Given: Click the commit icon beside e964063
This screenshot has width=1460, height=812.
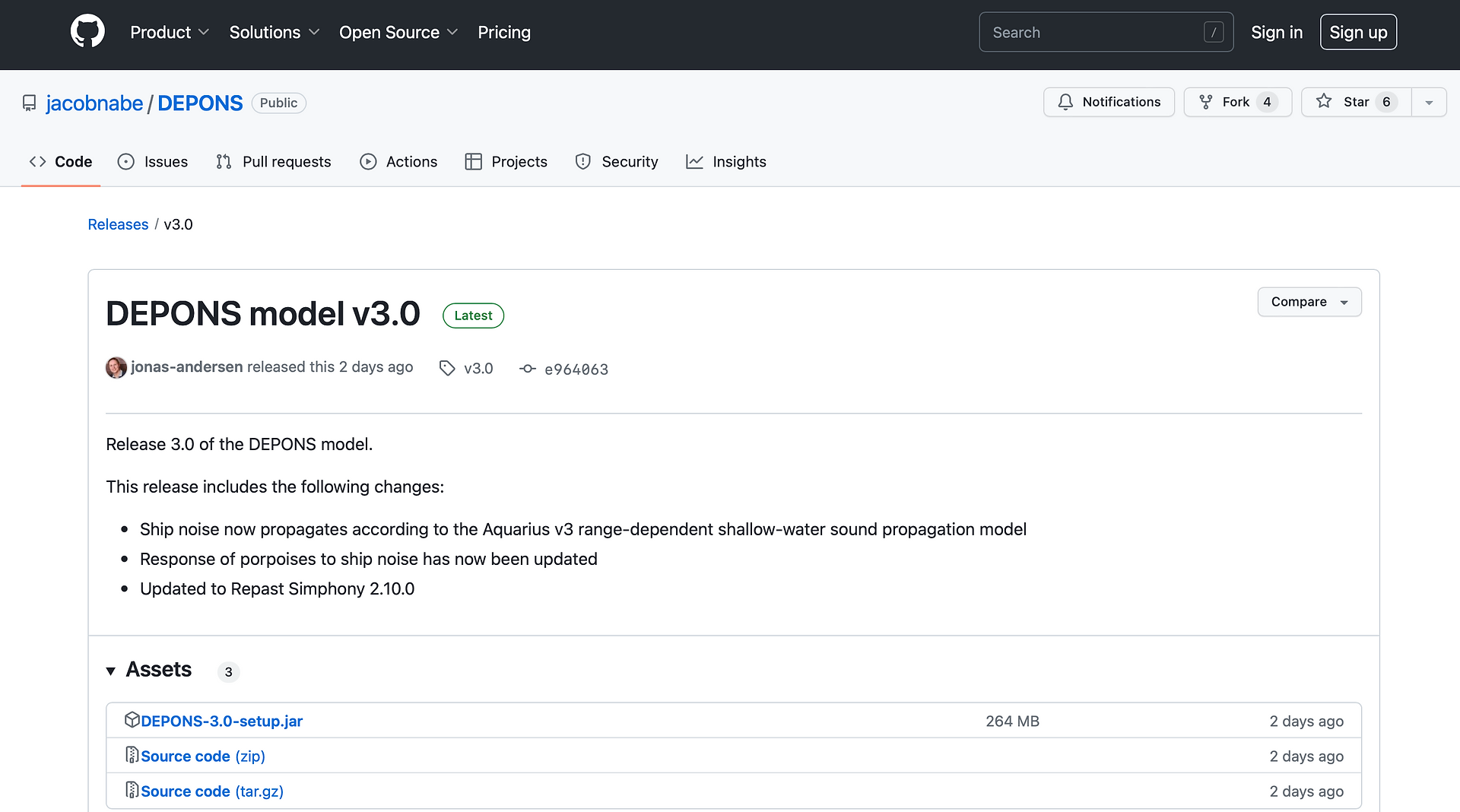Looking at the screenshot, I should 528,369.
